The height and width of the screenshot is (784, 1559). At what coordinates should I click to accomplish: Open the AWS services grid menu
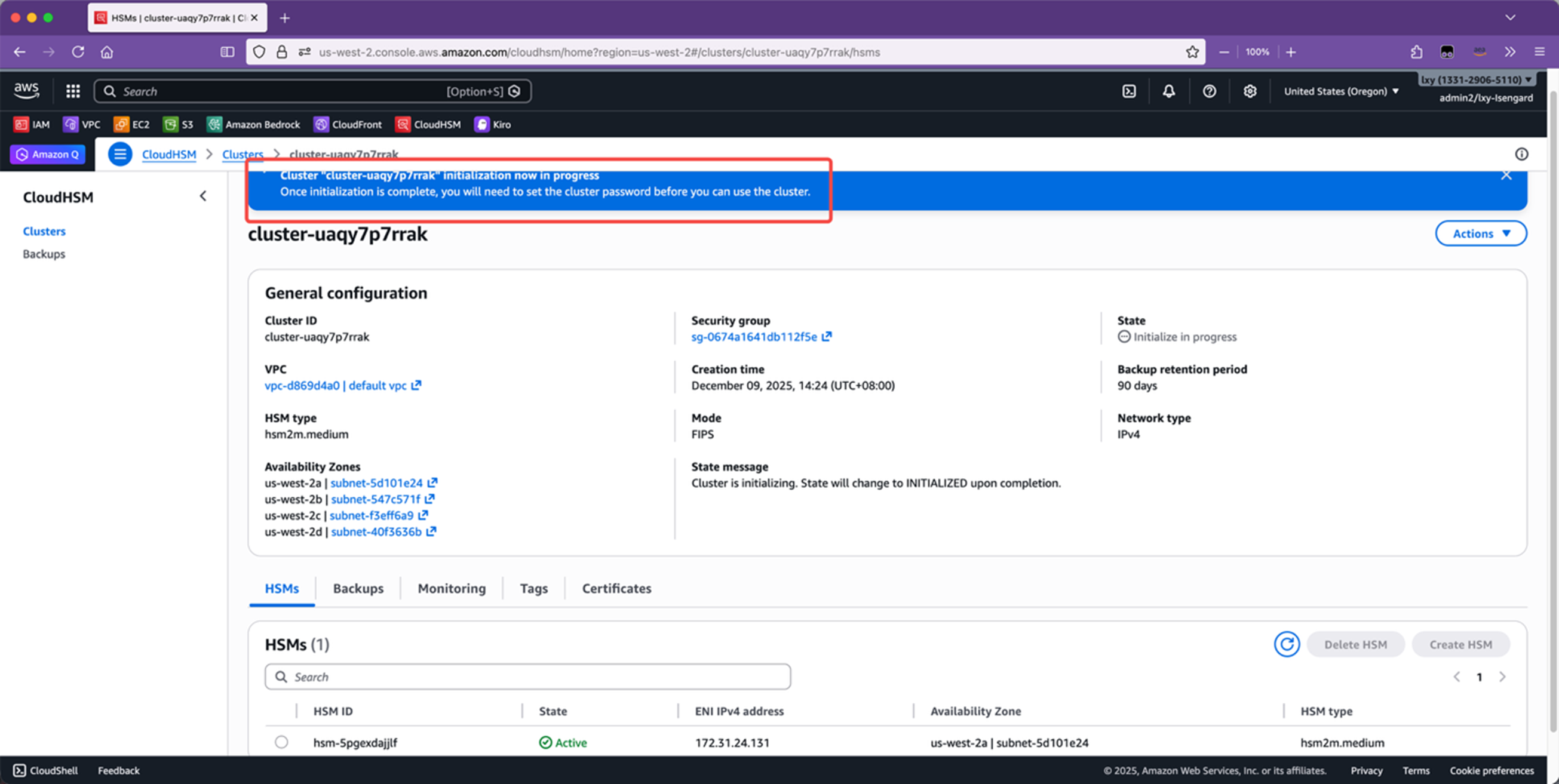(x=73, y=91)
